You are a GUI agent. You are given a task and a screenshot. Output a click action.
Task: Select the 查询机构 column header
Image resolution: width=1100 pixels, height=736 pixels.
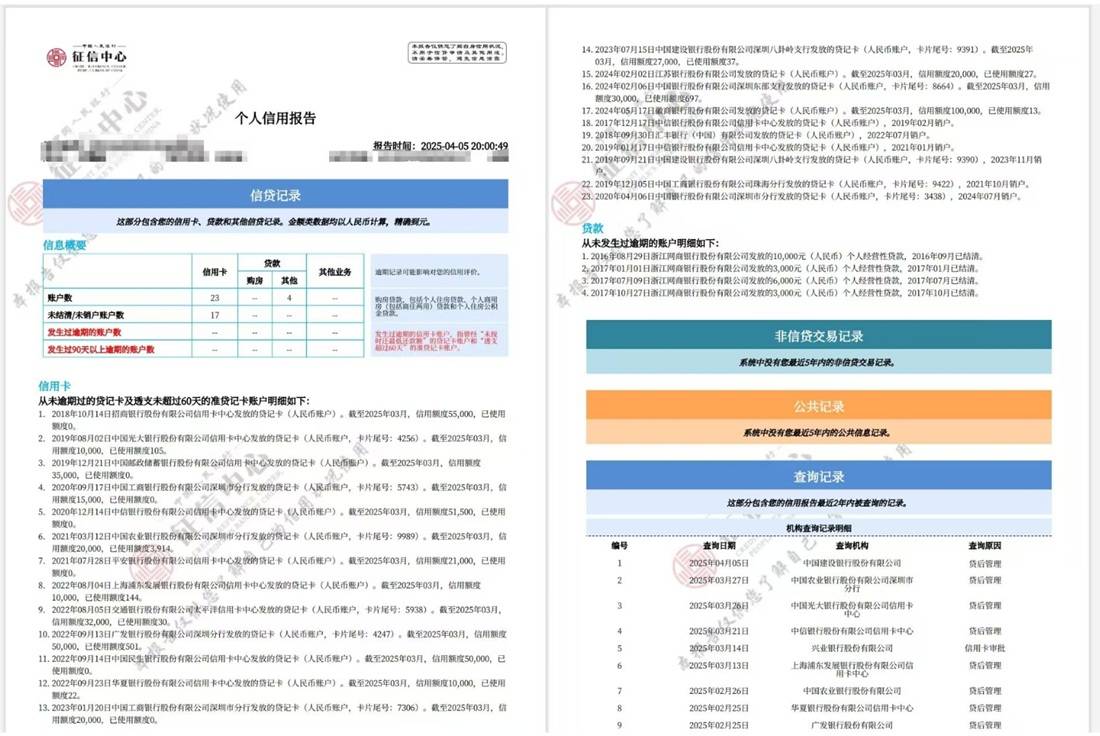pos(852,545)
